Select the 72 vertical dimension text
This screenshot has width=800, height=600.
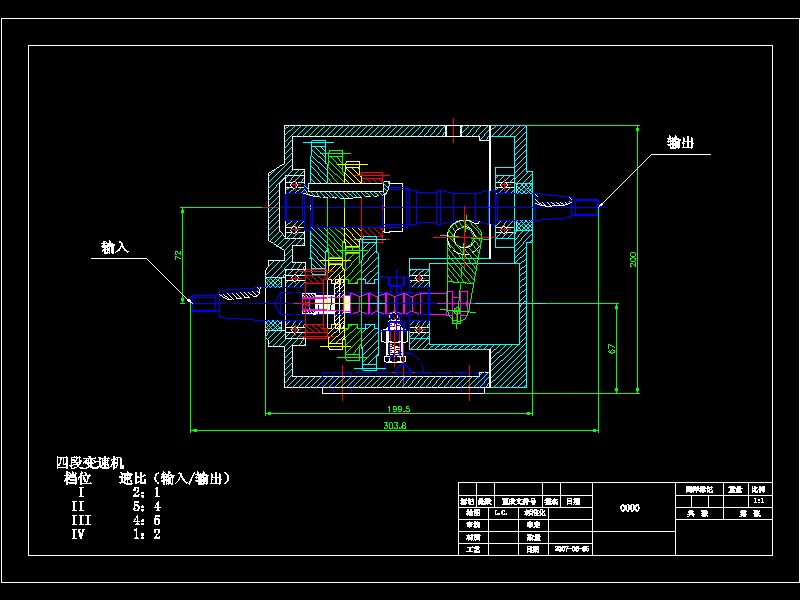178,255
